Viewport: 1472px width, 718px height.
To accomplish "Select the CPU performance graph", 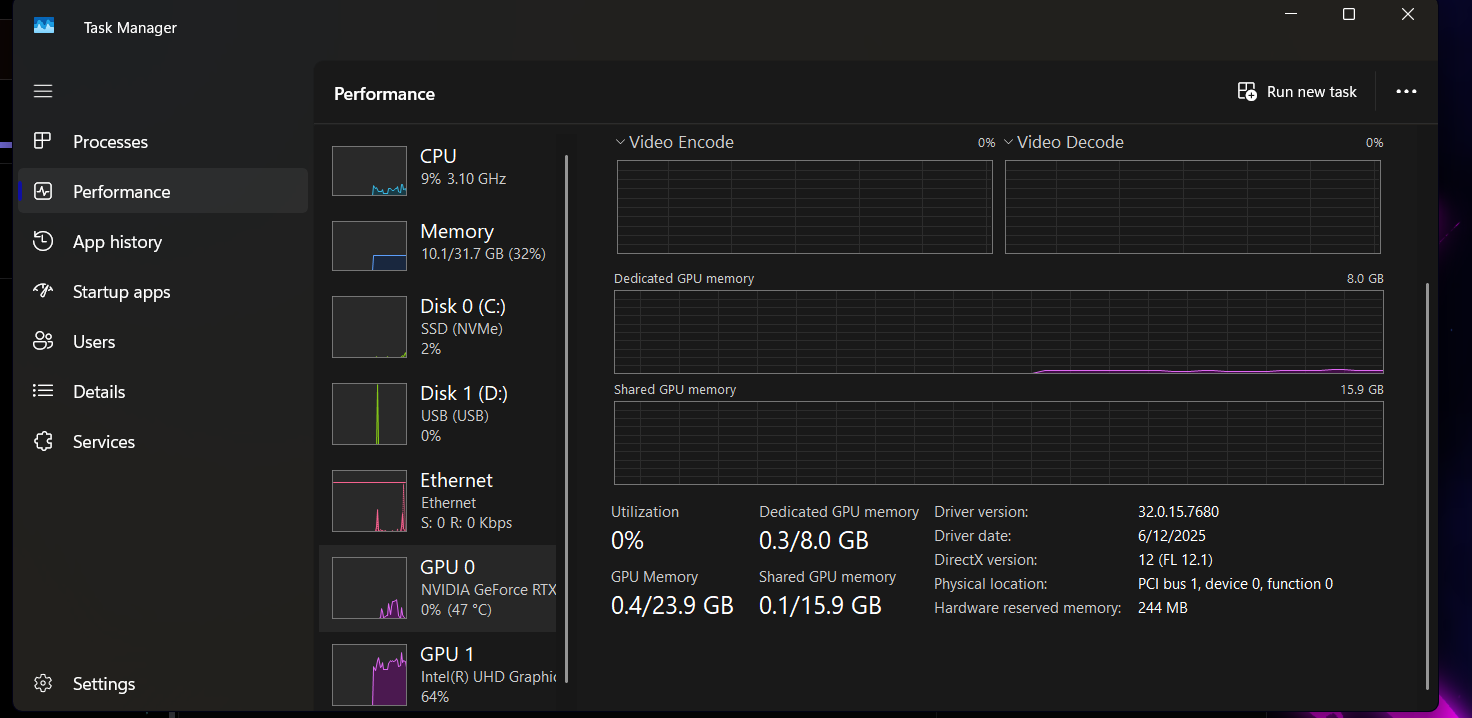I will [x=440, y=168].
